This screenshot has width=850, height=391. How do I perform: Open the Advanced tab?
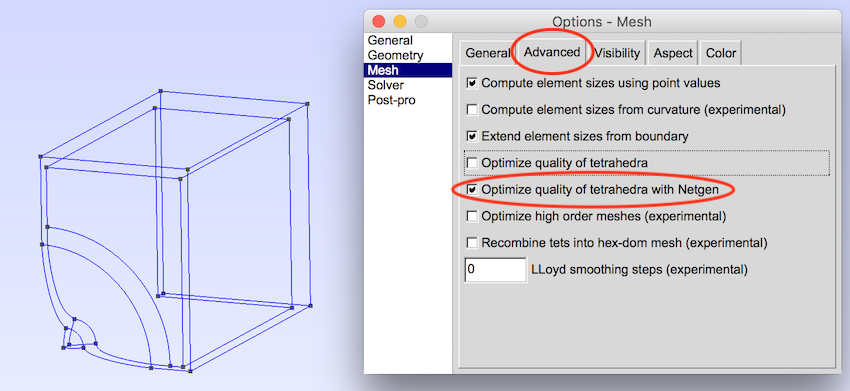point(552,52)
